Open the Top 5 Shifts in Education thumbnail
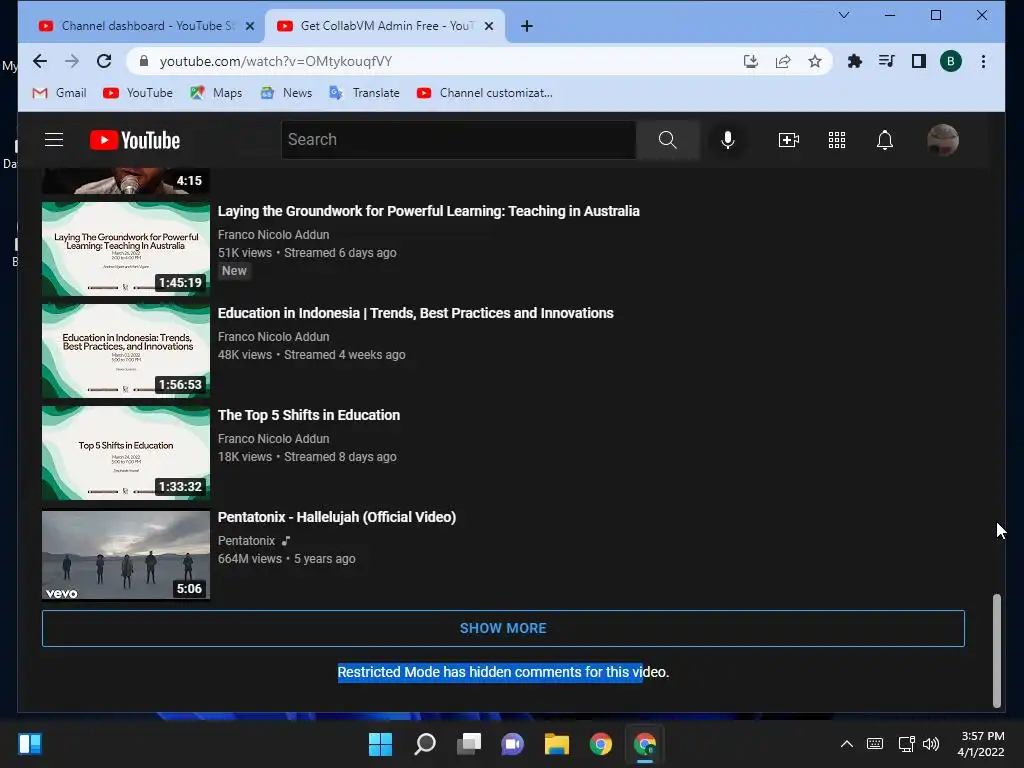This screenshot has height=768, width=1024. tap(125, 453)
